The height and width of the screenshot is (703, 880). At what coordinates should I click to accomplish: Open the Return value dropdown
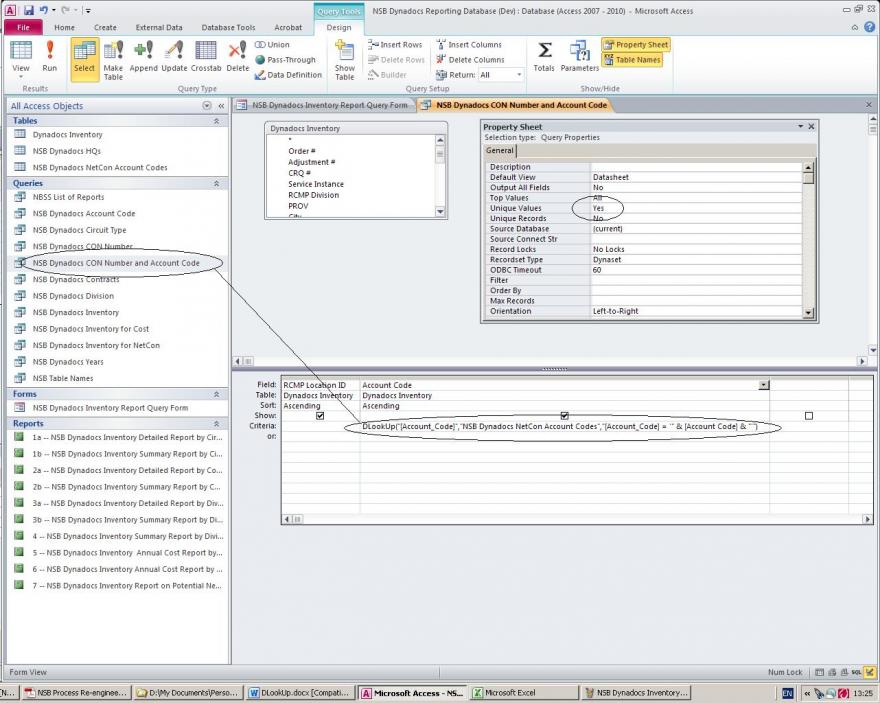pyautogui.click(x=519, y=75)
